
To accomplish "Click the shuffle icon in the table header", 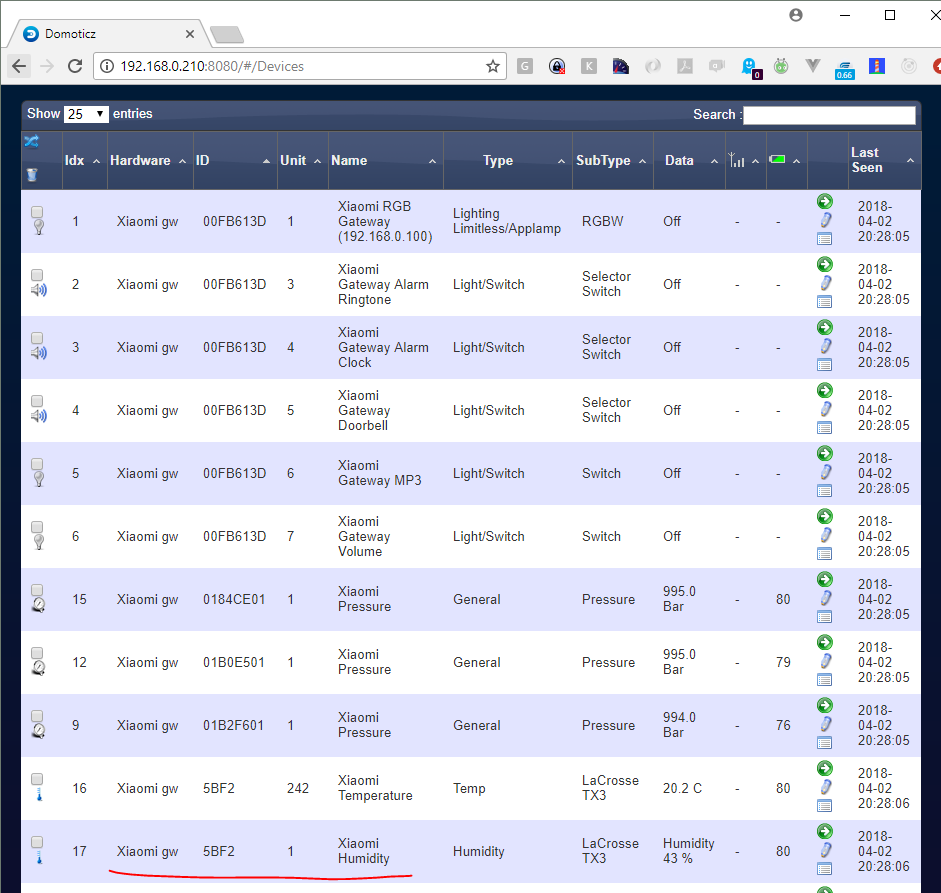I will 31,142.
